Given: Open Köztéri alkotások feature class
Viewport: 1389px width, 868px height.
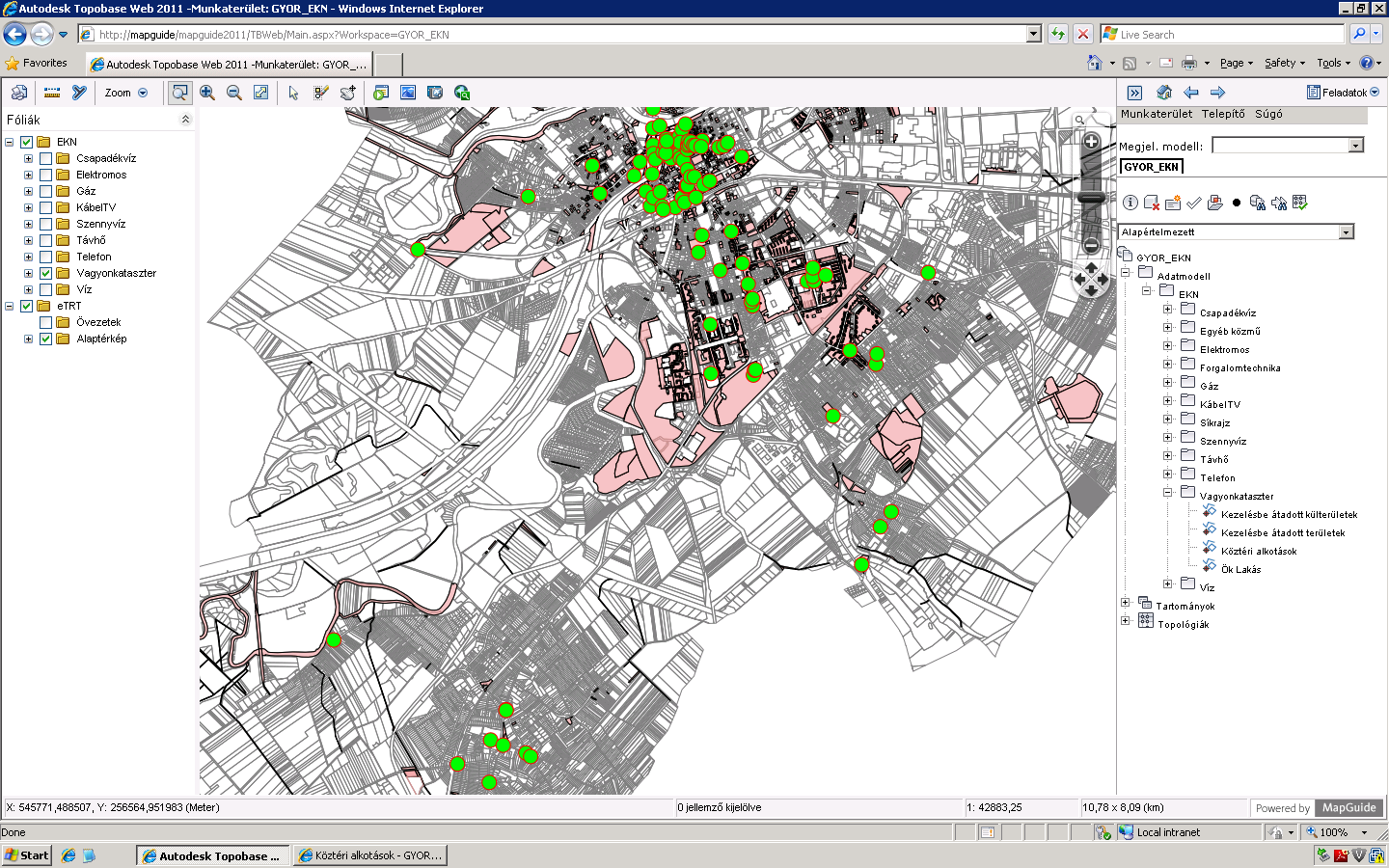Looking at the screenshot, I should pos(1259,552).
